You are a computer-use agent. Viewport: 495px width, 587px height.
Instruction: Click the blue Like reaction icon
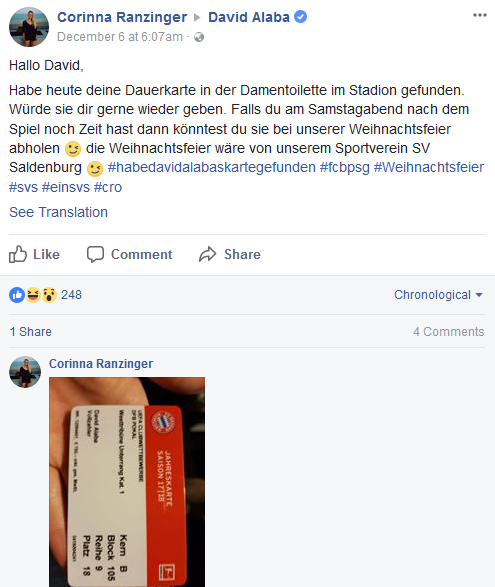coord(17,295)
